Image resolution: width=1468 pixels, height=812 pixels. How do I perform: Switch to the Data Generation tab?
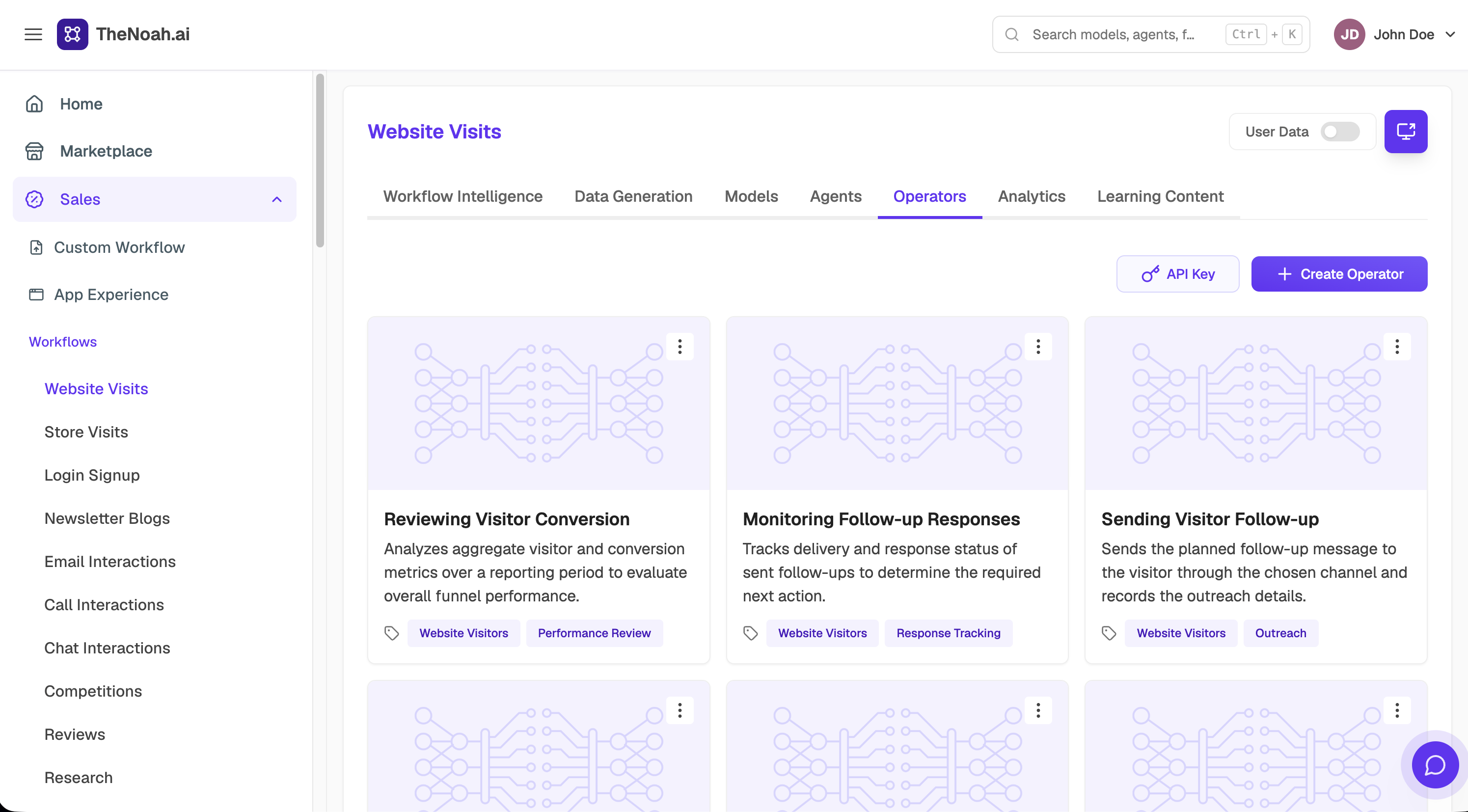(x=633, y=196)
